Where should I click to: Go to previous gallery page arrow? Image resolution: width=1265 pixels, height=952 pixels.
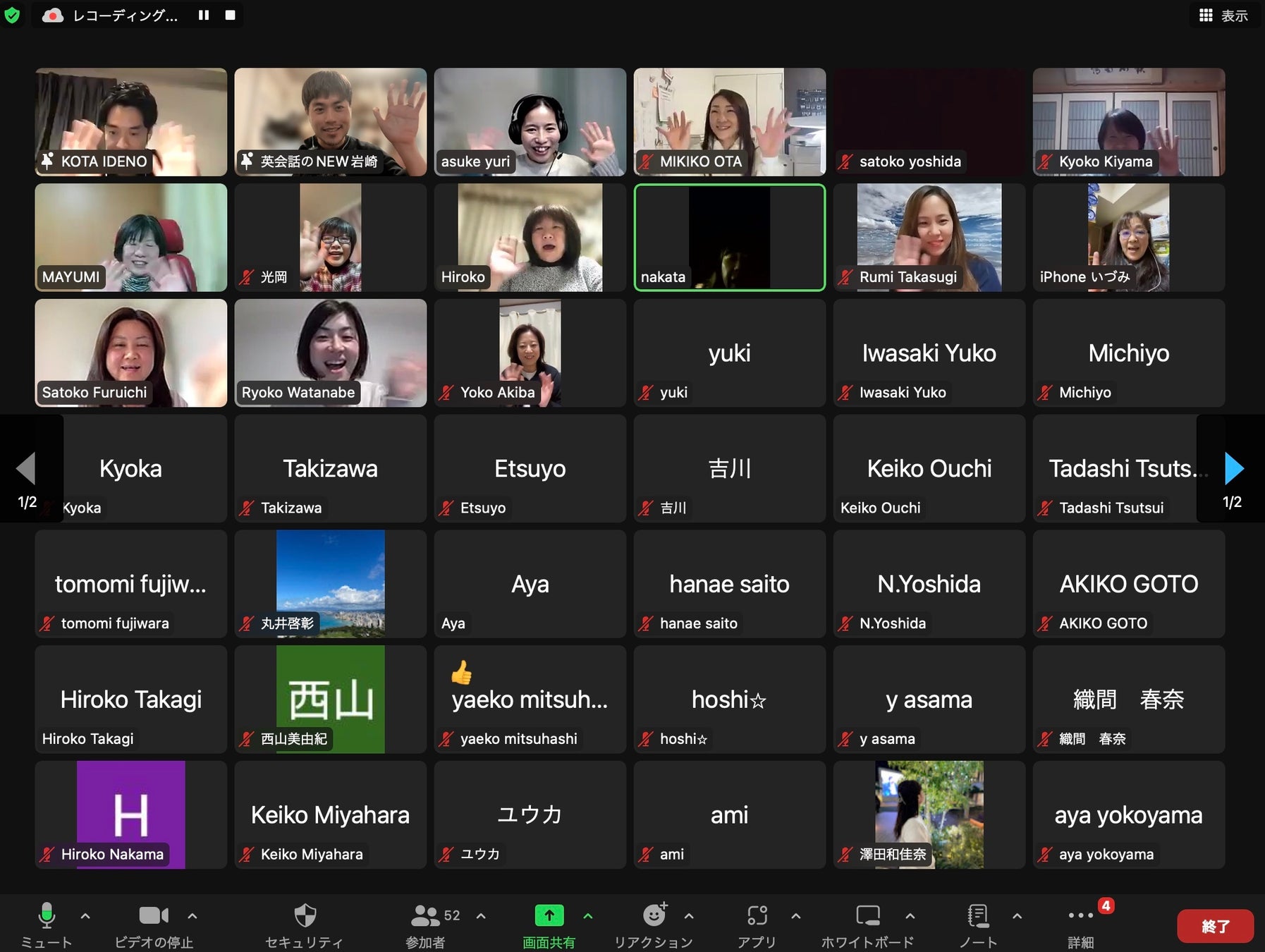pos(26,468)
